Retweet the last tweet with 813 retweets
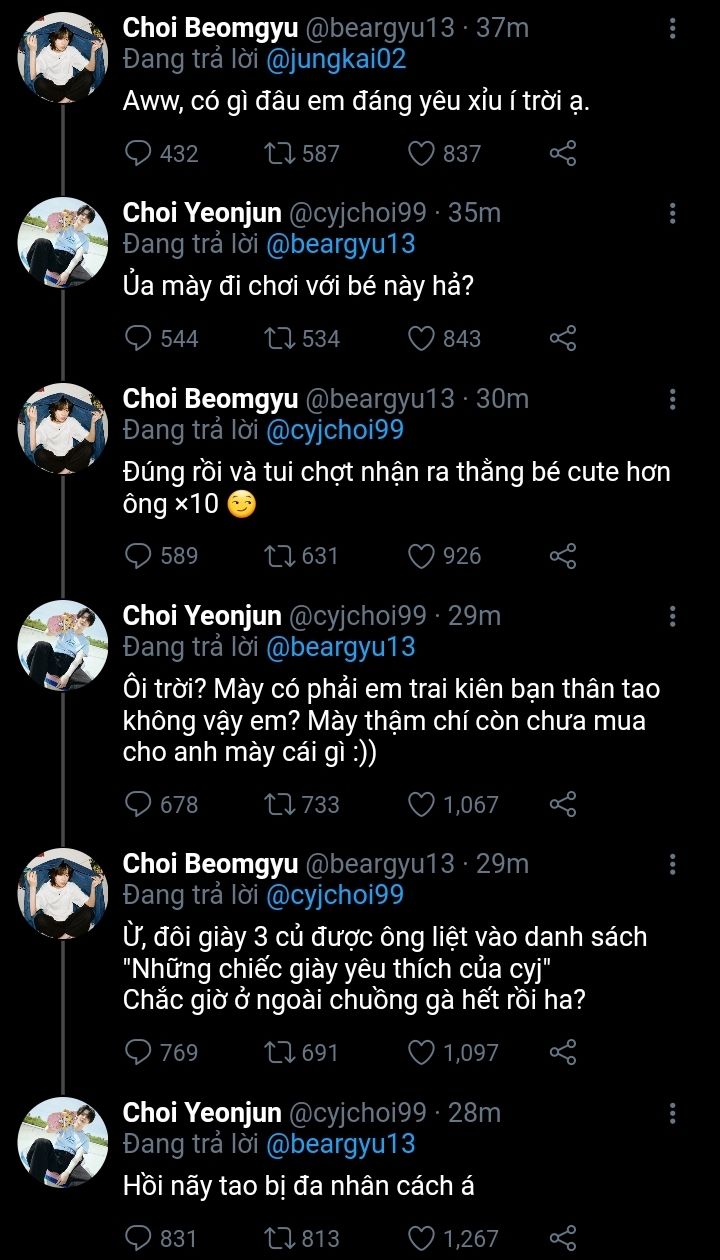Image resolution: width=720 pixels, height=1260 pixels. 278,1238
